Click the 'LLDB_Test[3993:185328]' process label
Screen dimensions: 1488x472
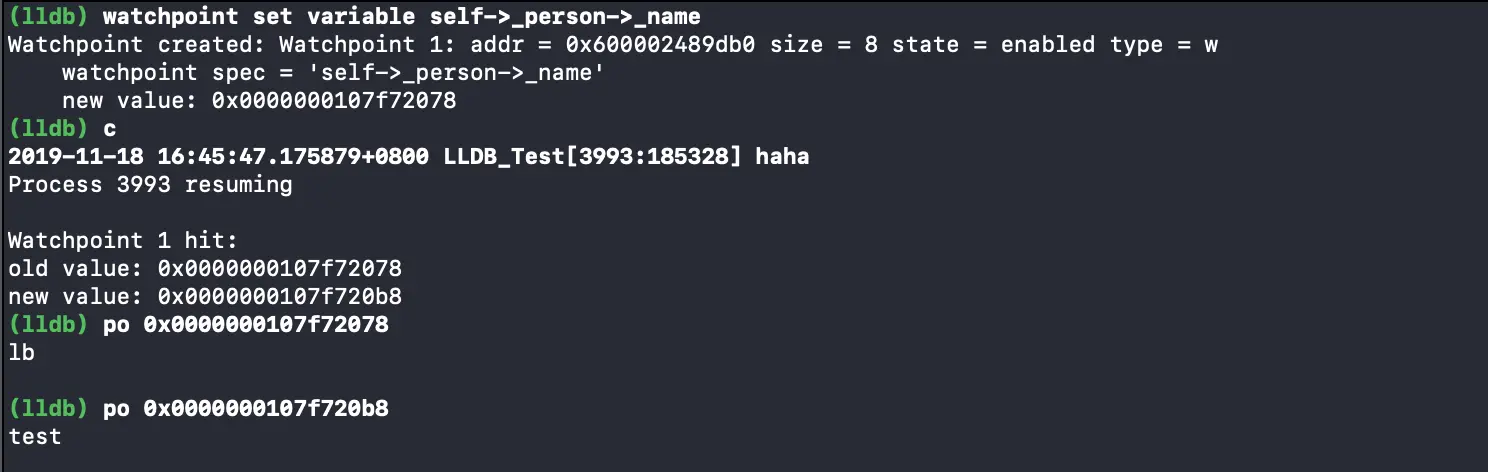coord(592,157)
